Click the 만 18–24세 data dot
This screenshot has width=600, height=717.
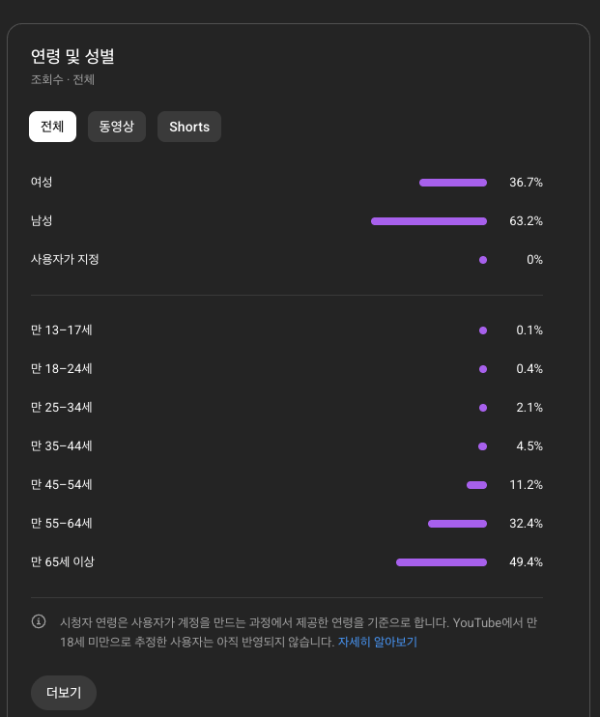coord(483,369)
